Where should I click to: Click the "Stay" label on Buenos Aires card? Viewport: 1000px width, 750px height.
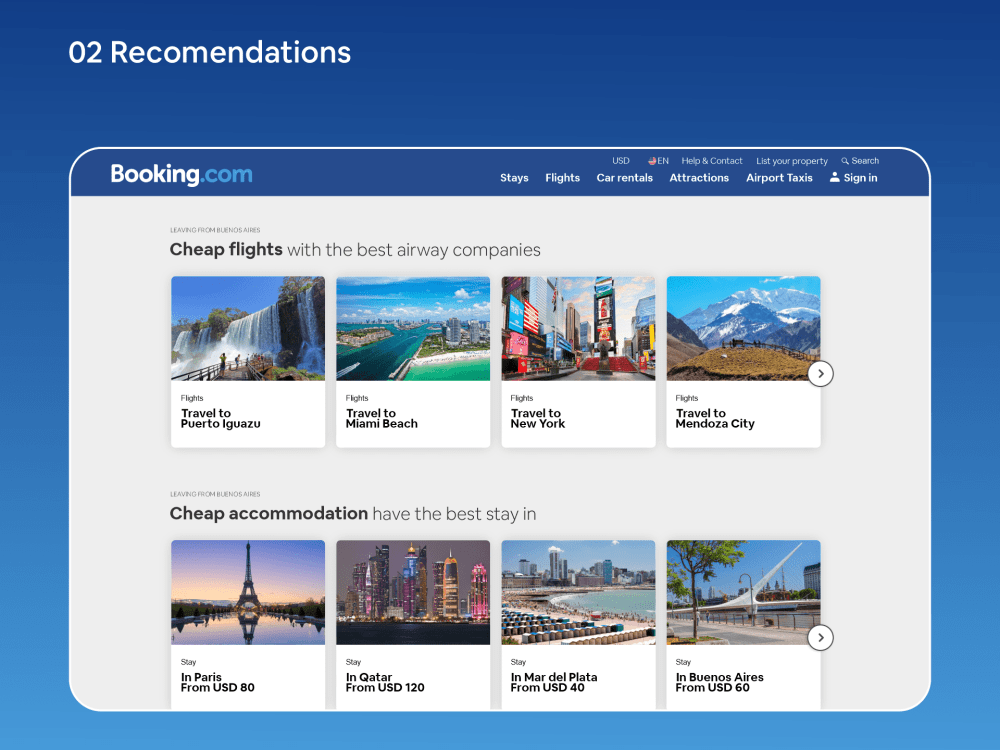[683, 662]
